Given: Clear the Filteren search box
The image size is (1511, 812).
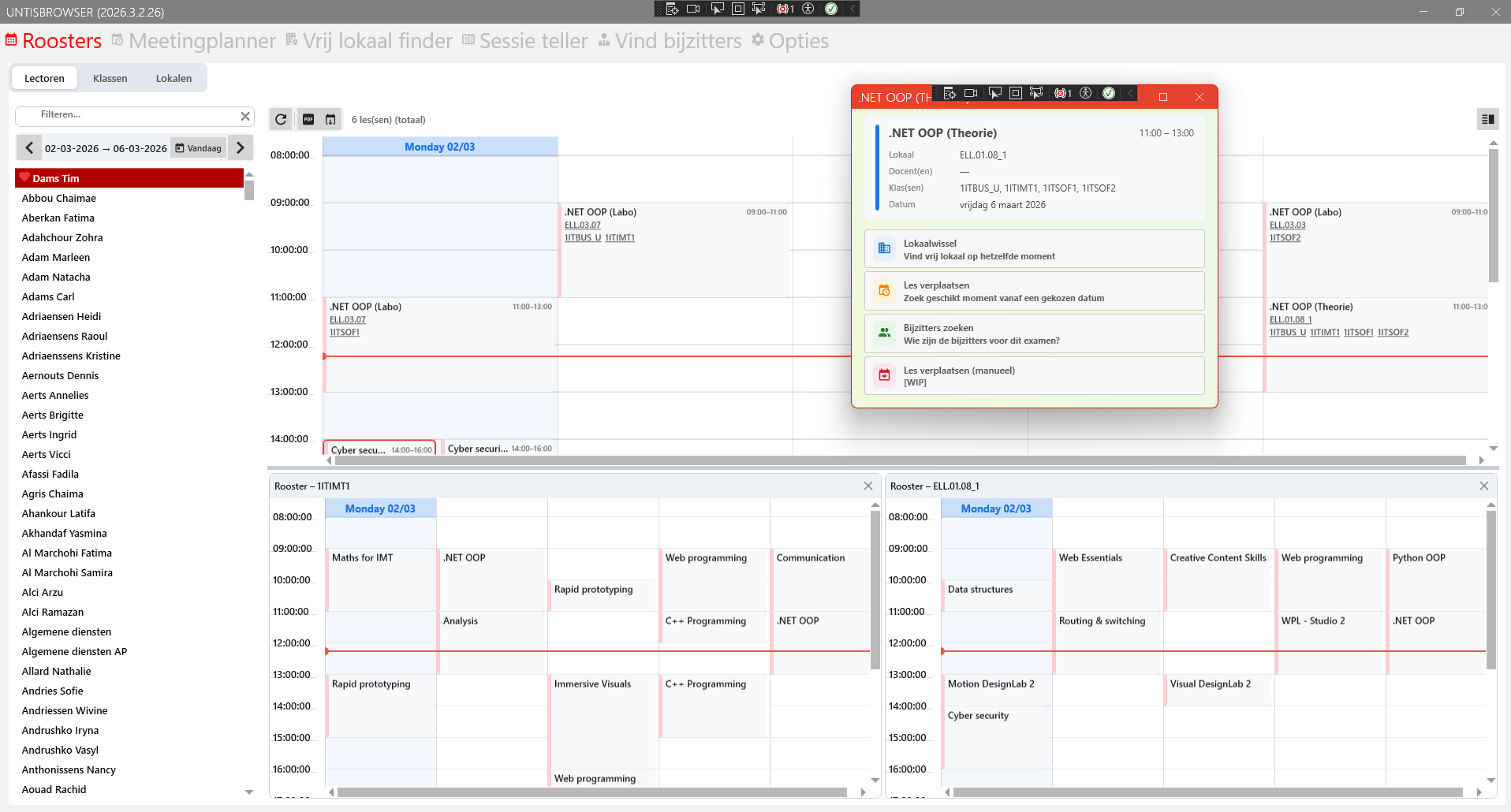Looking at the screenshot, I should 245,116.
